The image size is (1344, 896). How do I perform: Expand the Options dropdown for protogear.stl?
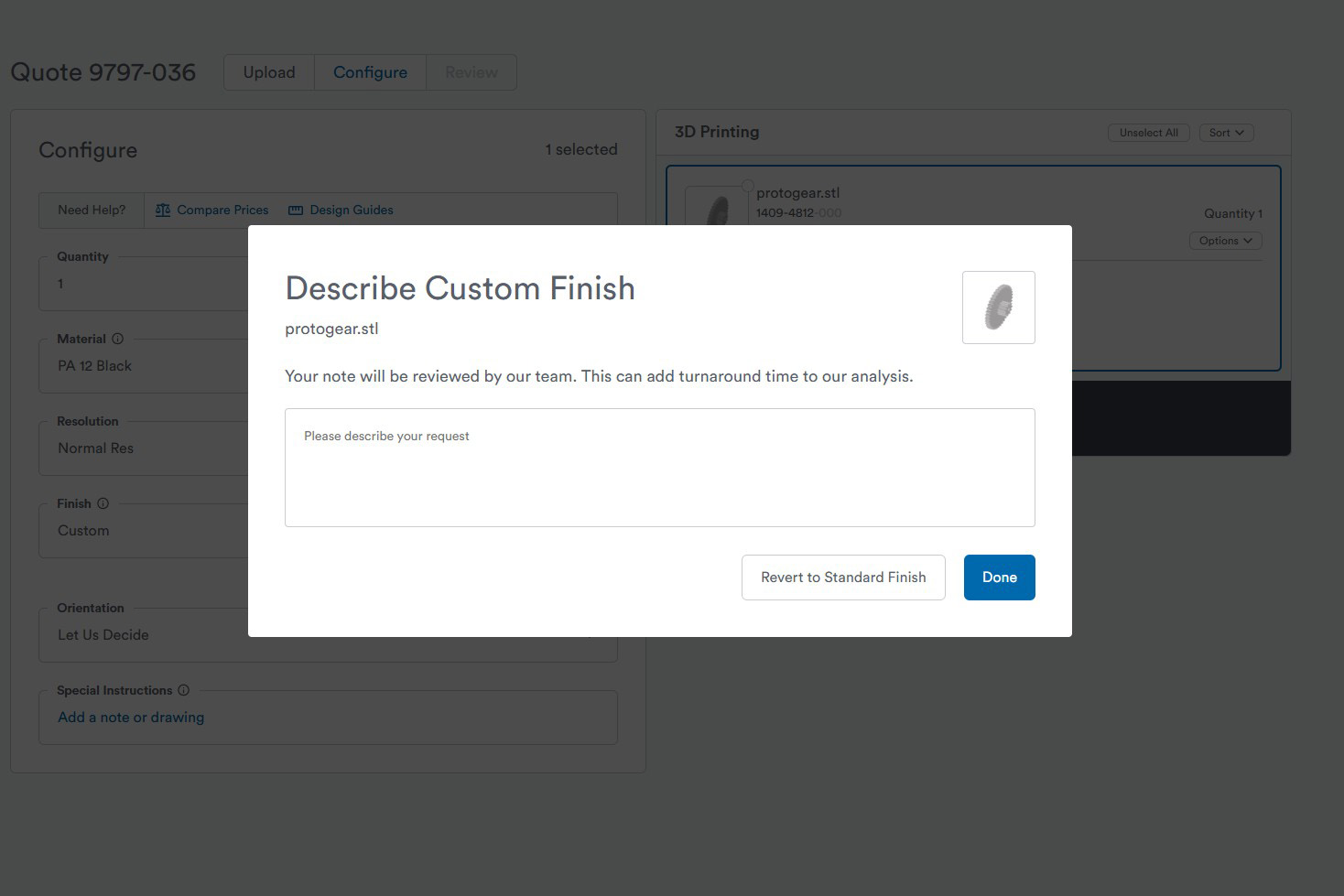tap(1225, 241)
